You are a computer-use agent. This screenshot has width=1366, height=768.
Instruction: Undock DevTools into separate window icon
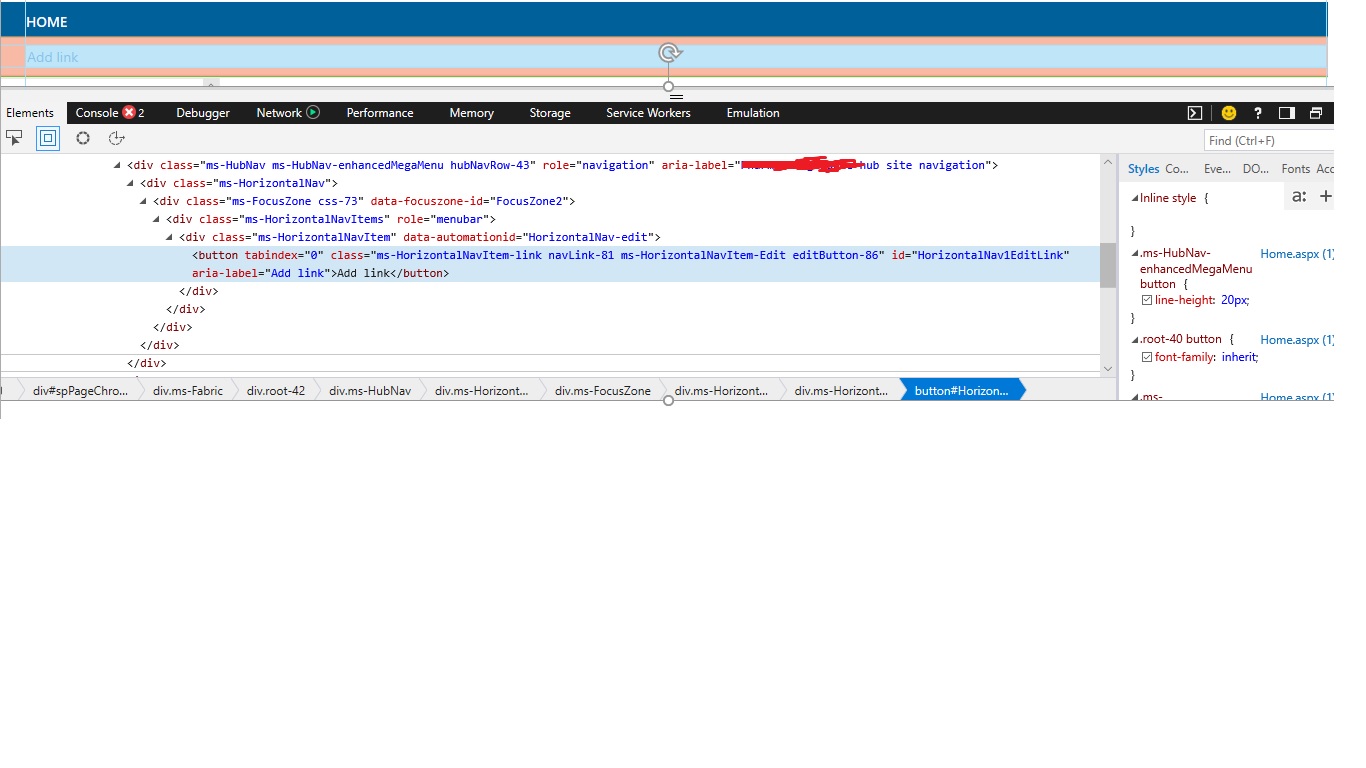tap(1316, 113)
